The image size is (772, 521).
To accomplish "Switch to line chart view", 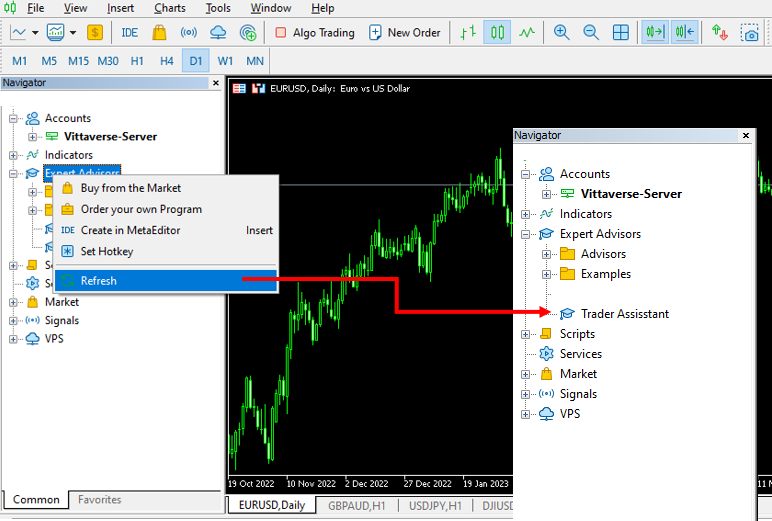I will click(x=527, y=33).
